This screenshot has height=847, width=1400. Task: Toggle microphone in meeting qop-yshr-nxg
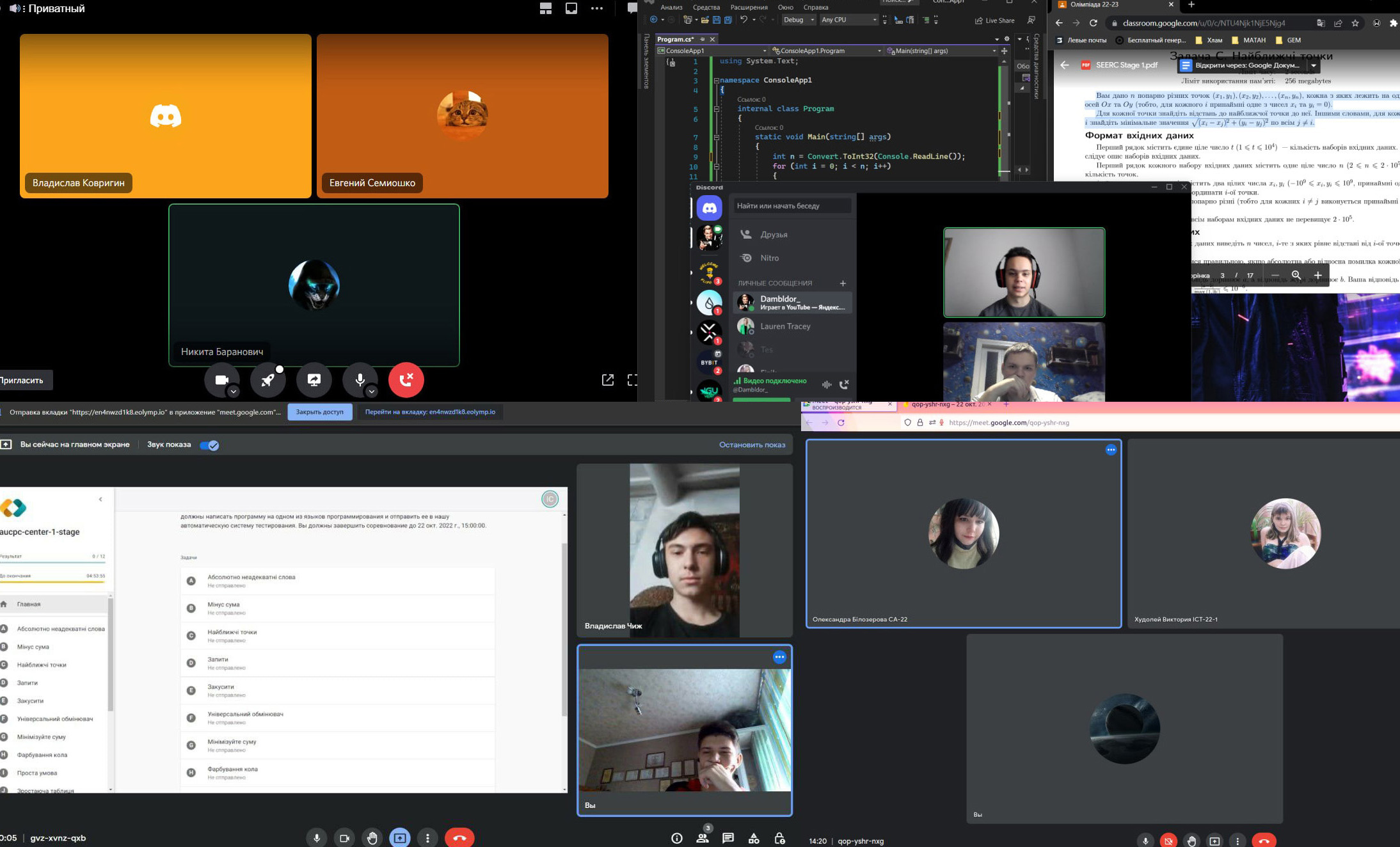point(1145,841)
